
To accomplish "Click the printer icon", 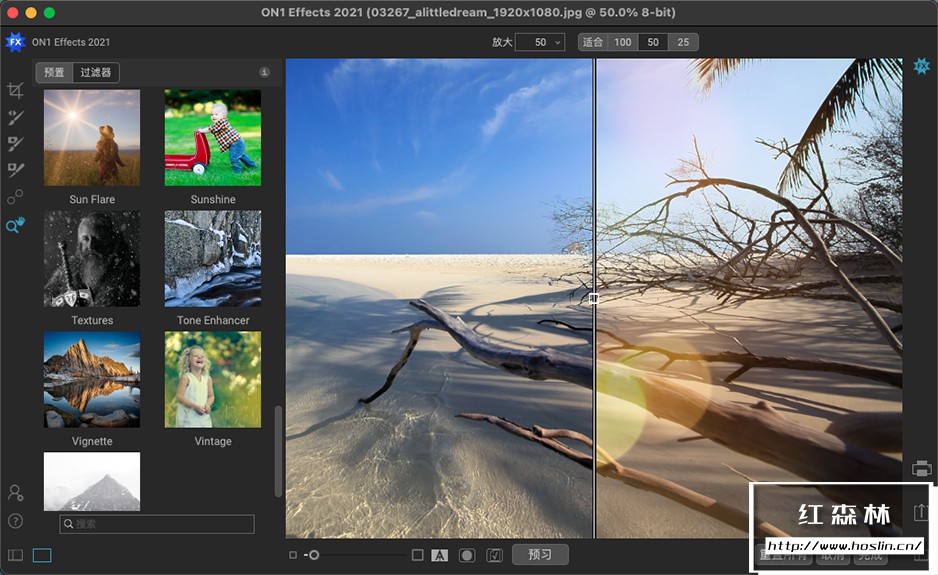I will pyautogui.click(x=921, y=468).
